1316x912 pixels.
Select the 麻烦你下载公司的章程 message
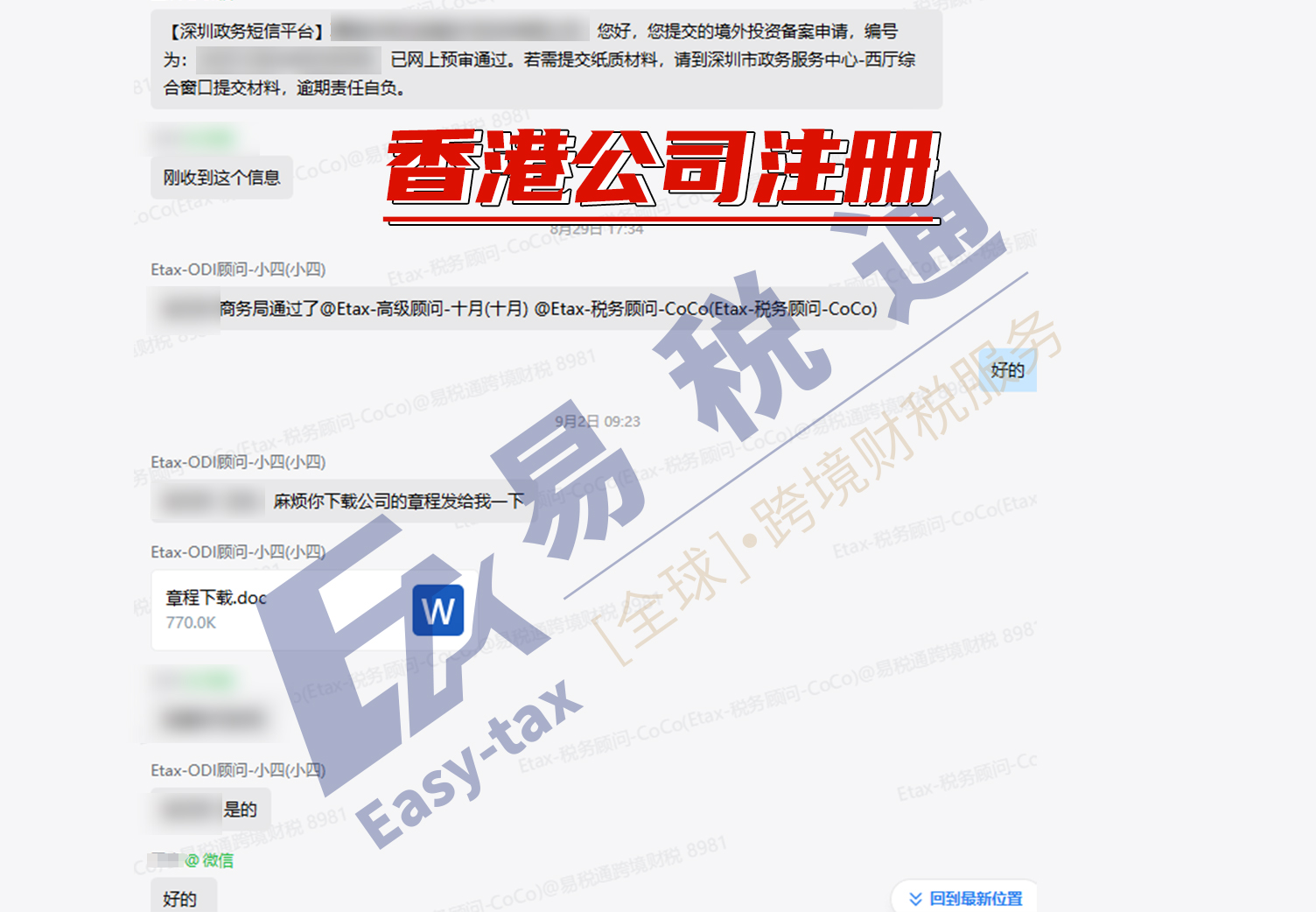tap(398, 502)
